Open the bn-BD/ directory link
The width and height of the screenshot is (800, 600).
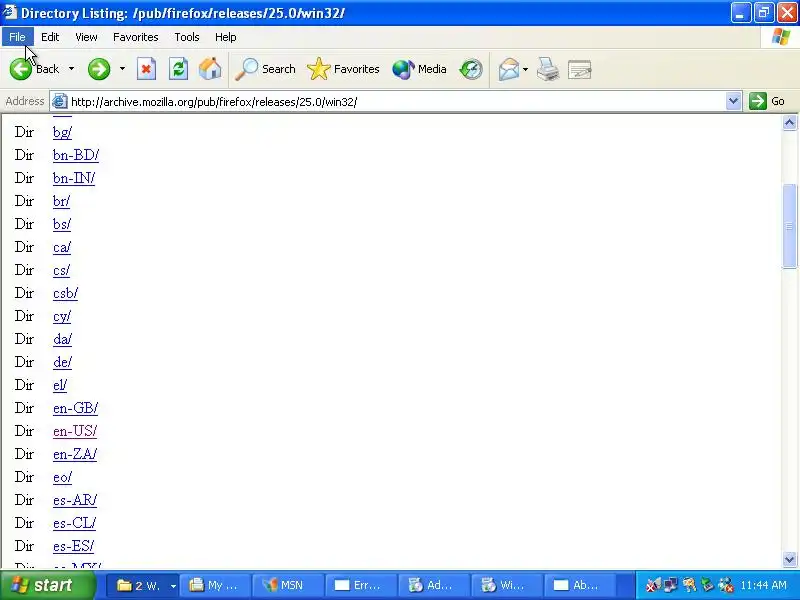click(76, 155)
